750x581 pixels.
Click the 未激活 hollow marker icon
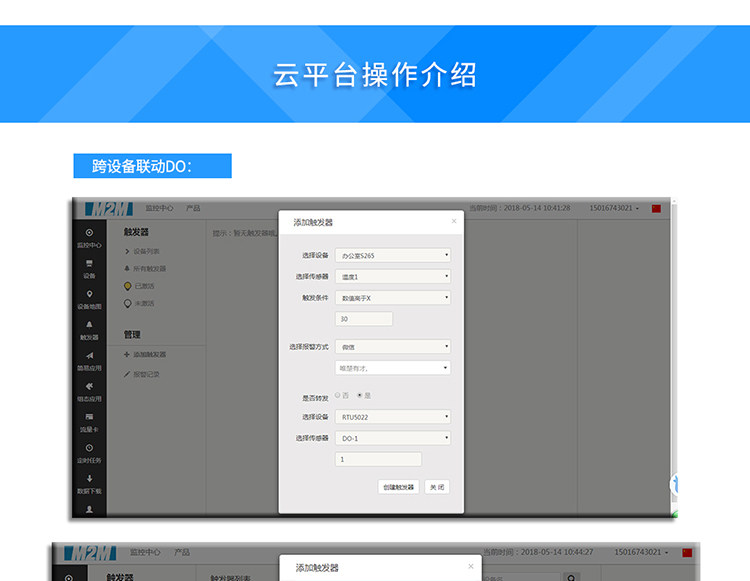(x=127, y=303)
